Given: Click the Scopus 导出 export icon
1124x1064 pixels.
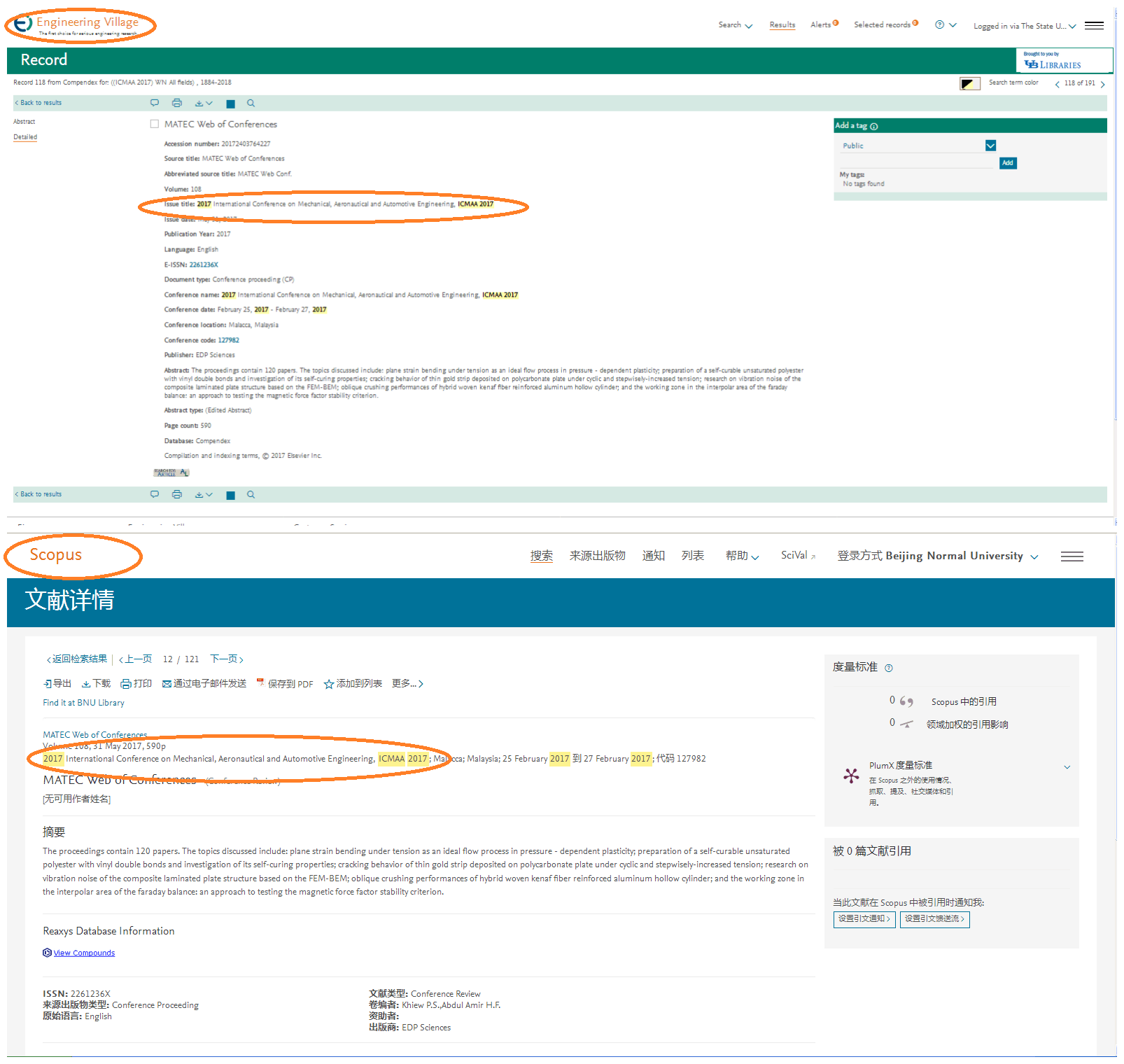Looking at the screenshot, I should [47, 684].
